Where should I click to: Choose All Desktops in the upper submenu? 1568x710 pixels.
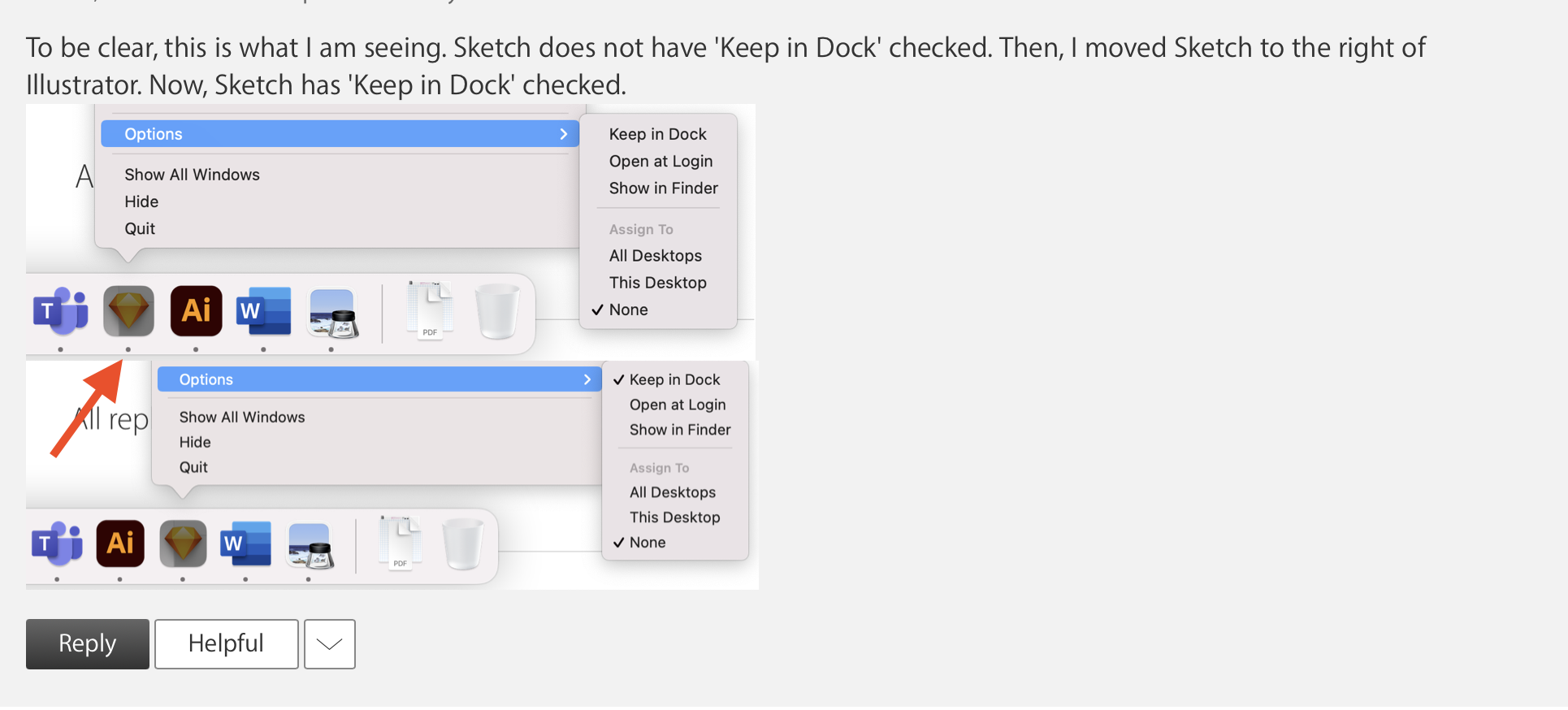pyautogui.click(x=655, y=256)
